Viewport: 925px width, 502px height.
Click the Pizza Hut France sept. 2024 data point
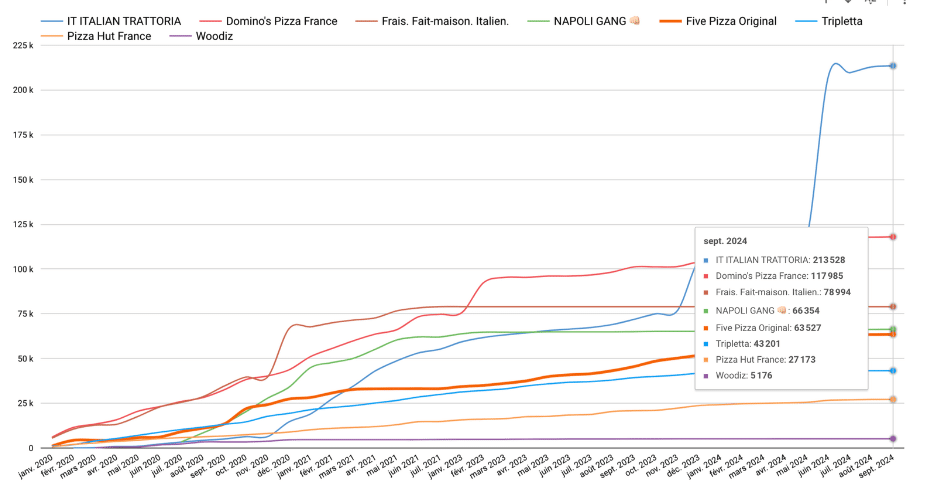tap(893, 399)
